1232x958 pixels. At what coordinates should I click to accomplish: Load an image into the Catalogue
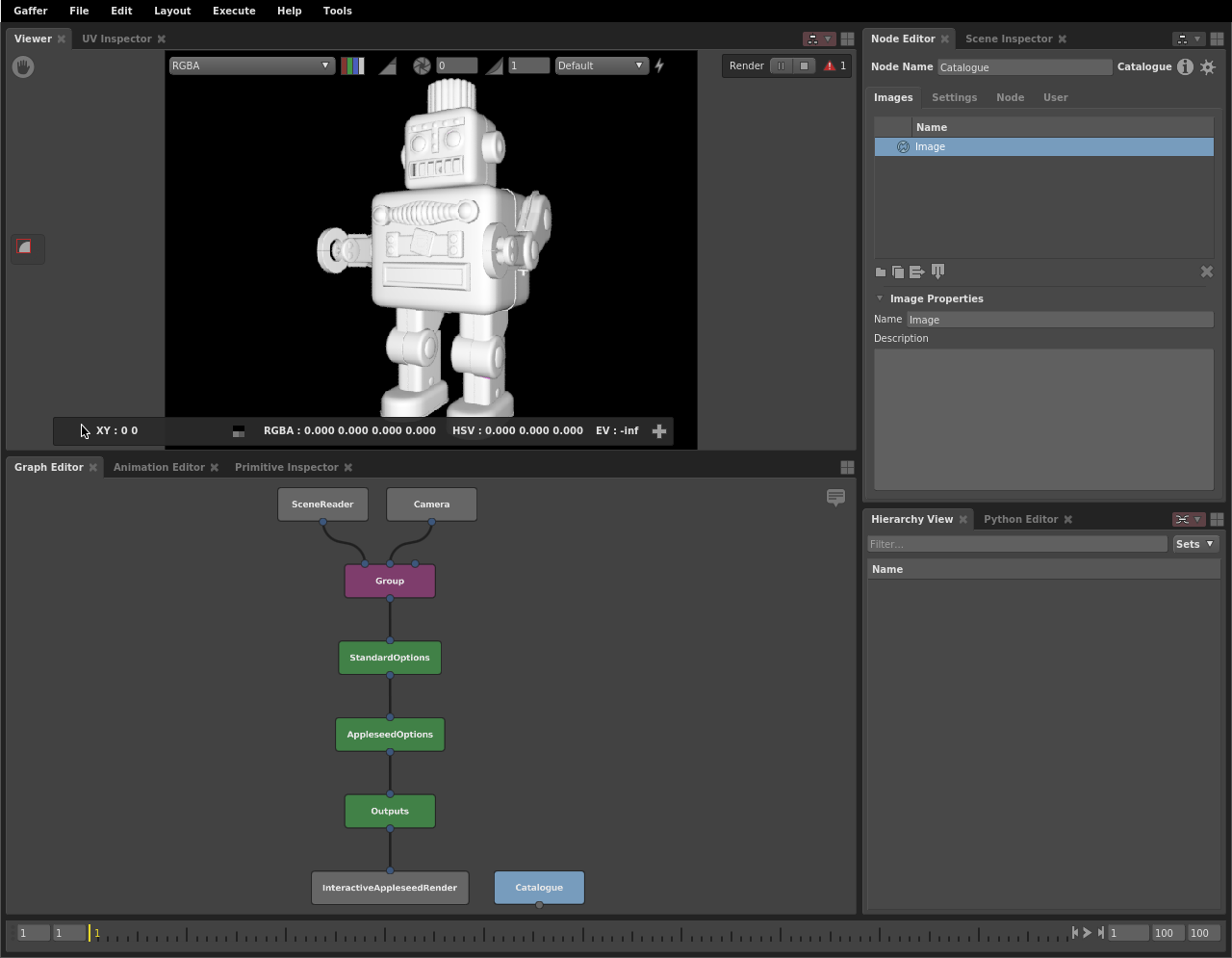pyautogui.click(x=880, y=272)
